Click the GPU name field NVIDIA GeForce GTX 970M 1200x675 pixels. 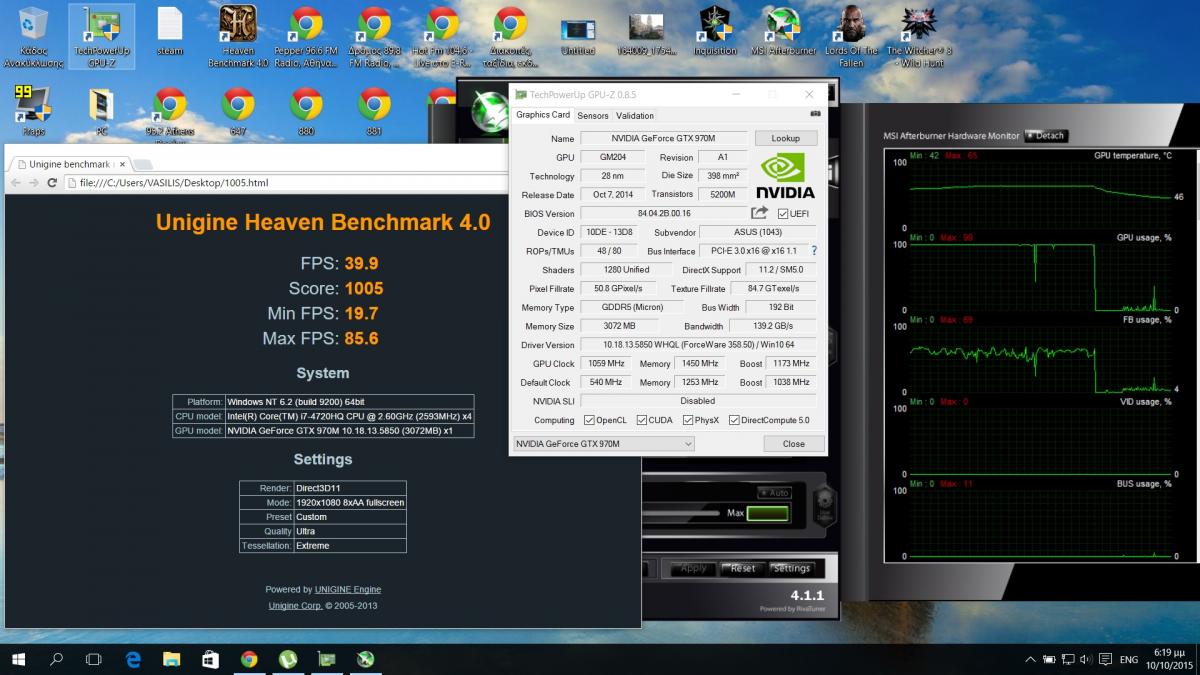[664, 138]
